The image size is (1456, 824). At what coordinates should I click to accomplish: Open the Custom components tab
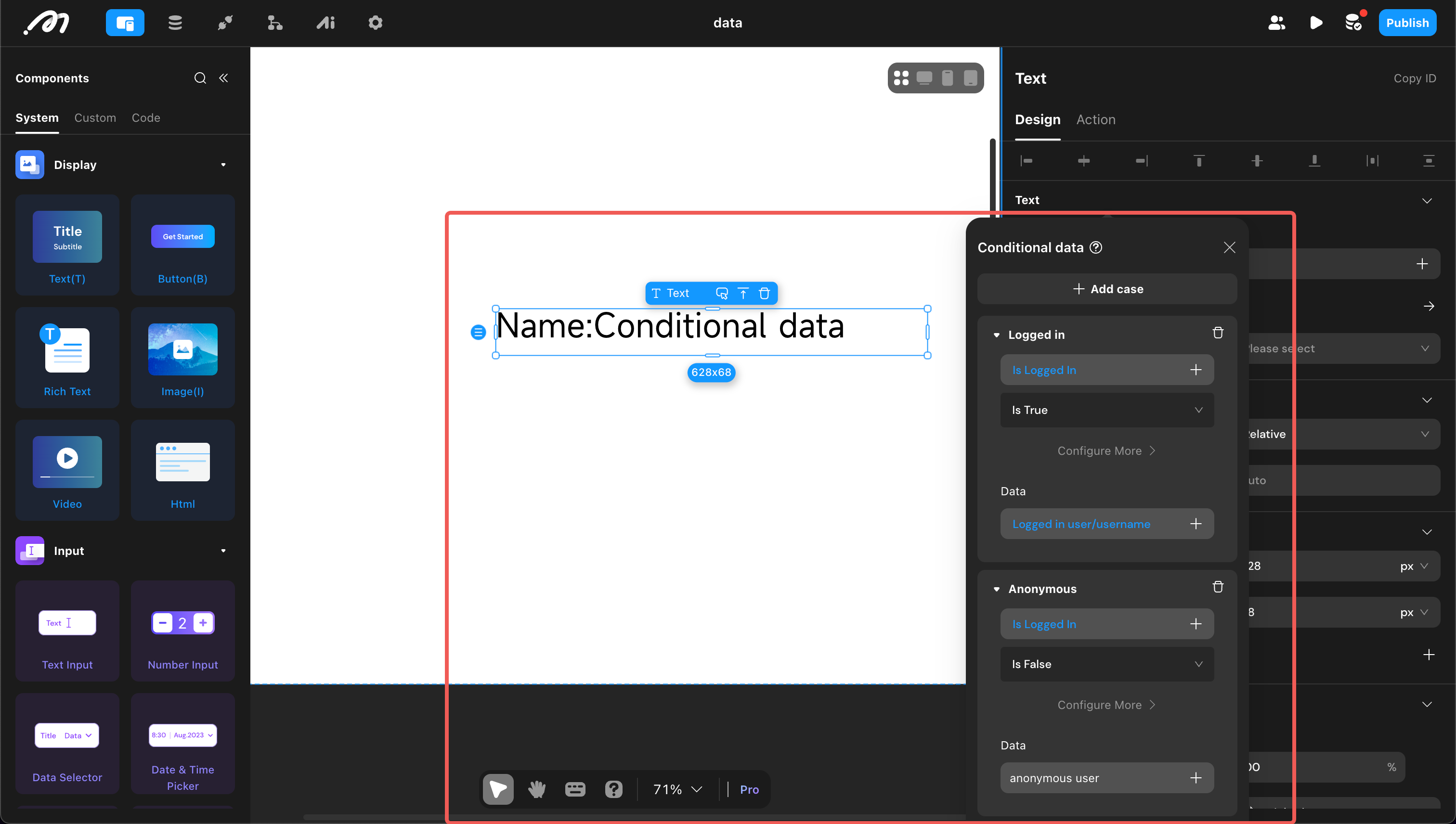pyautogui.click(x=95, y=118)
